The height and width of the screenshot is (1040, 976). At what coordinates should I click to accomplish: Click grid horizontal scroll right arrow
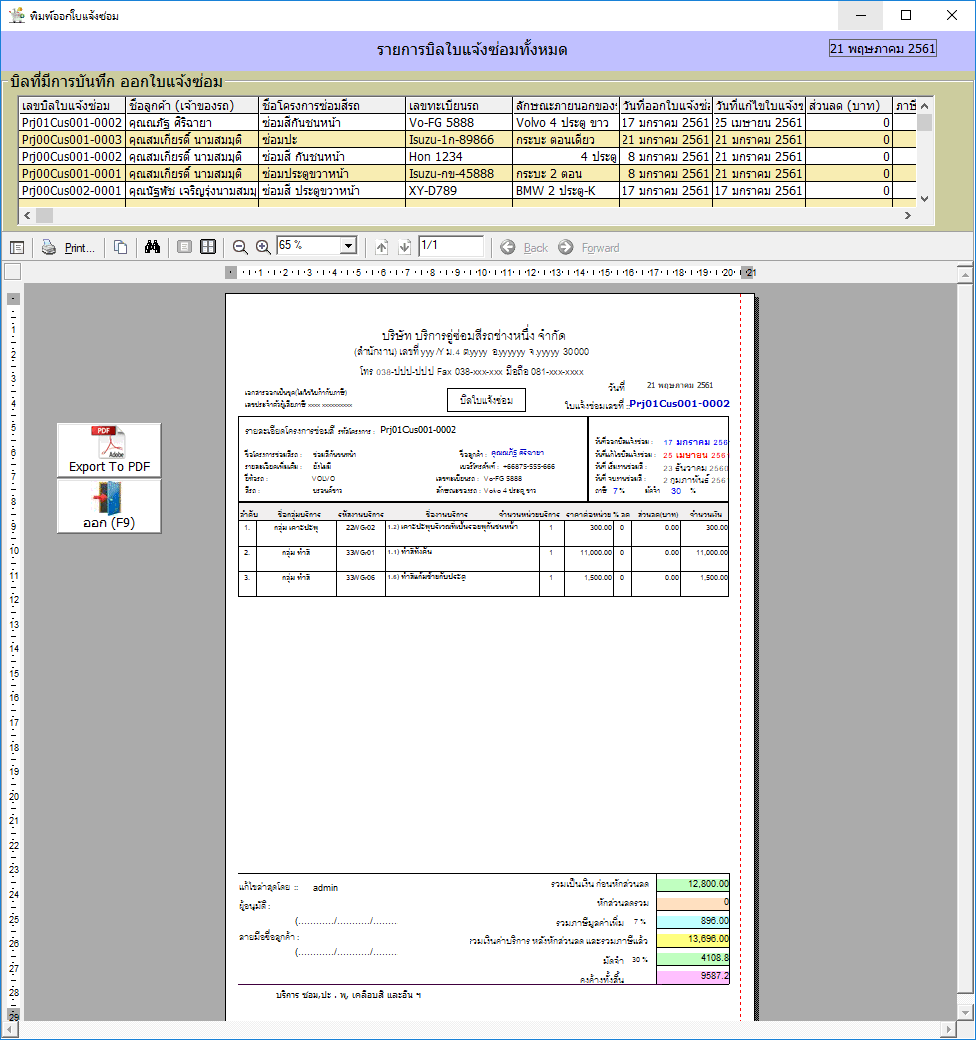(x=908, y=216)
